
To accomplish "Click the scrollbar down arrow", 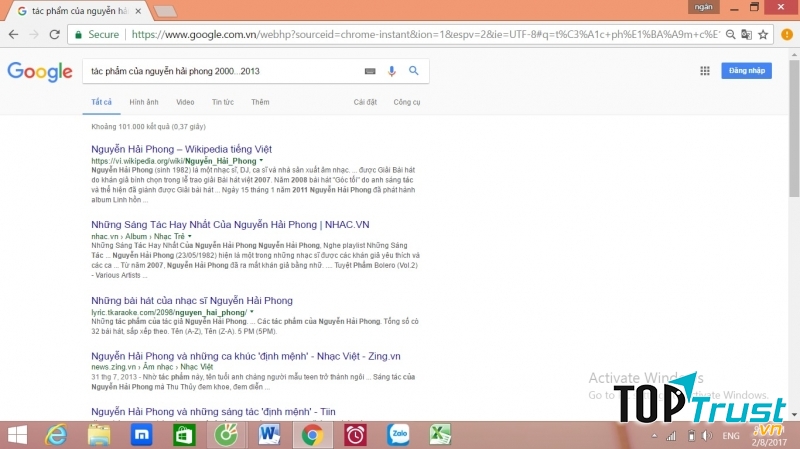I will tap(794, 415).
